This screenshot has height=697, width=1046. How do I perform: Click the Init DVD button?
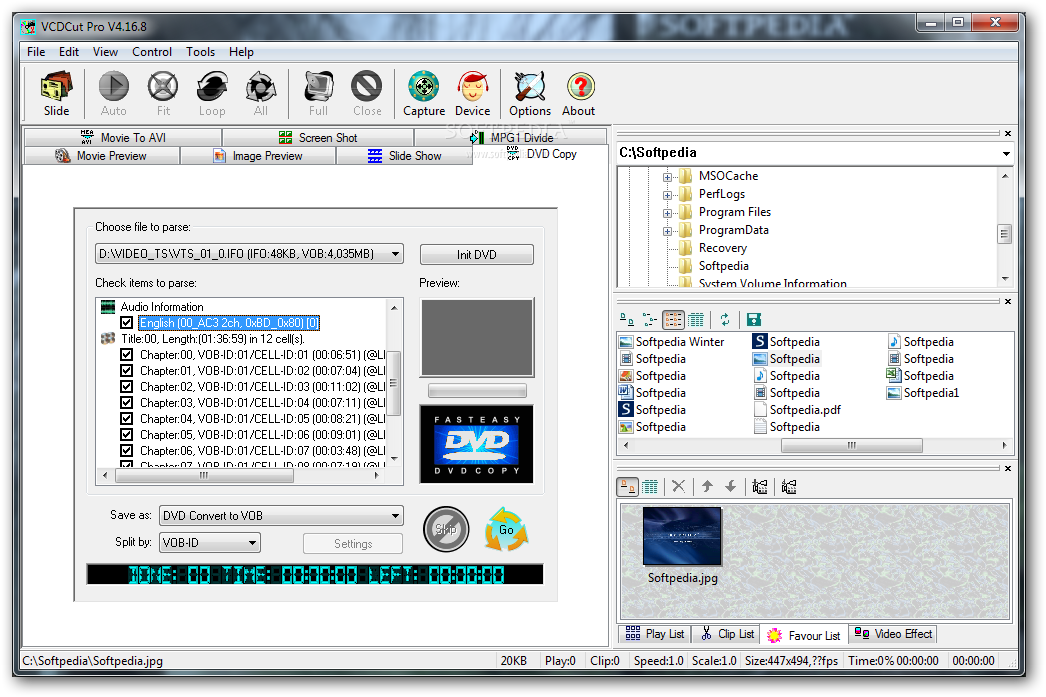(x=476, y=255)
